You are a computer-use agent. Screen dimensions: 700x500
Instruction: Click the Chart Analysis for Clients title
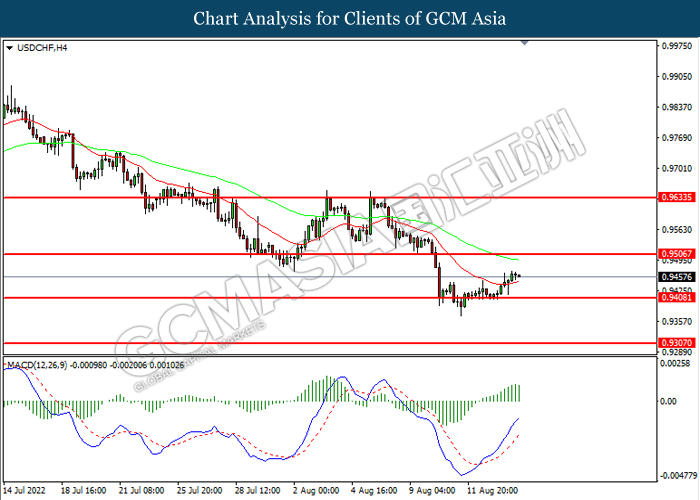tap(350, 19)
